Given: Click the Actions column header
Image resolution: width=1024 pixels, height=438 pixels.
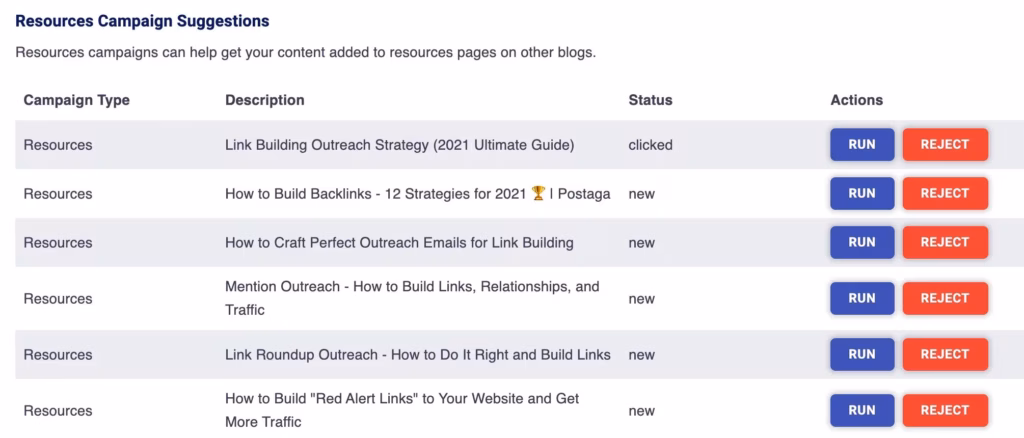Looking at the screenshot, I should [x=856, y=100].
